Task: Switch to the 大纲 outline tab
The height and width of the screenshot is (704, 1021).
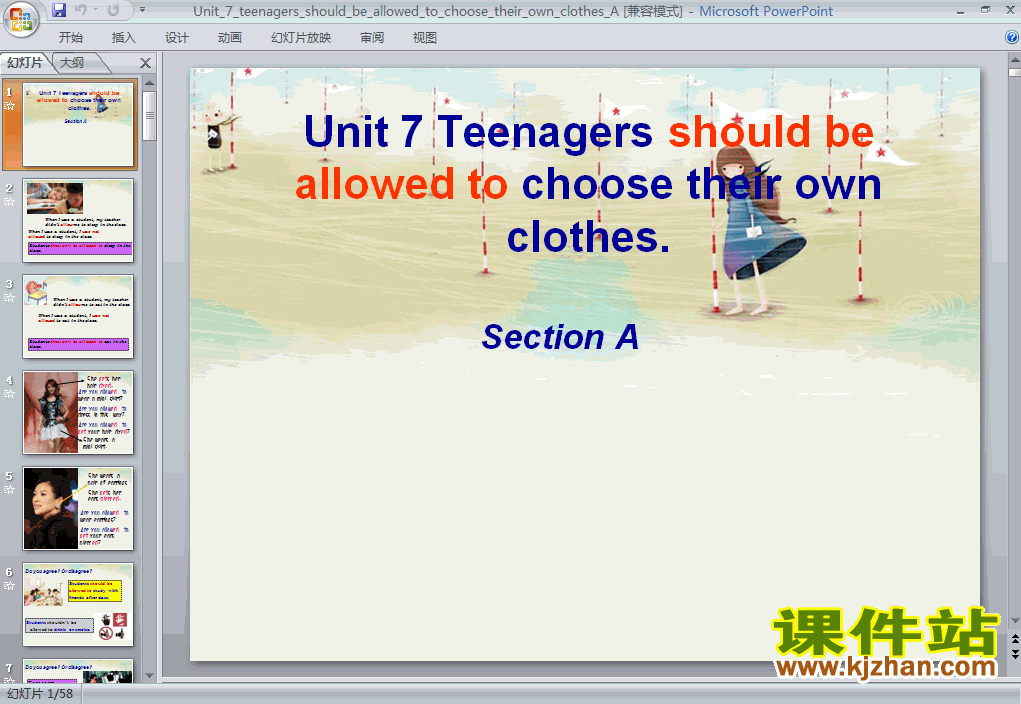Action: tap(72, 63)
